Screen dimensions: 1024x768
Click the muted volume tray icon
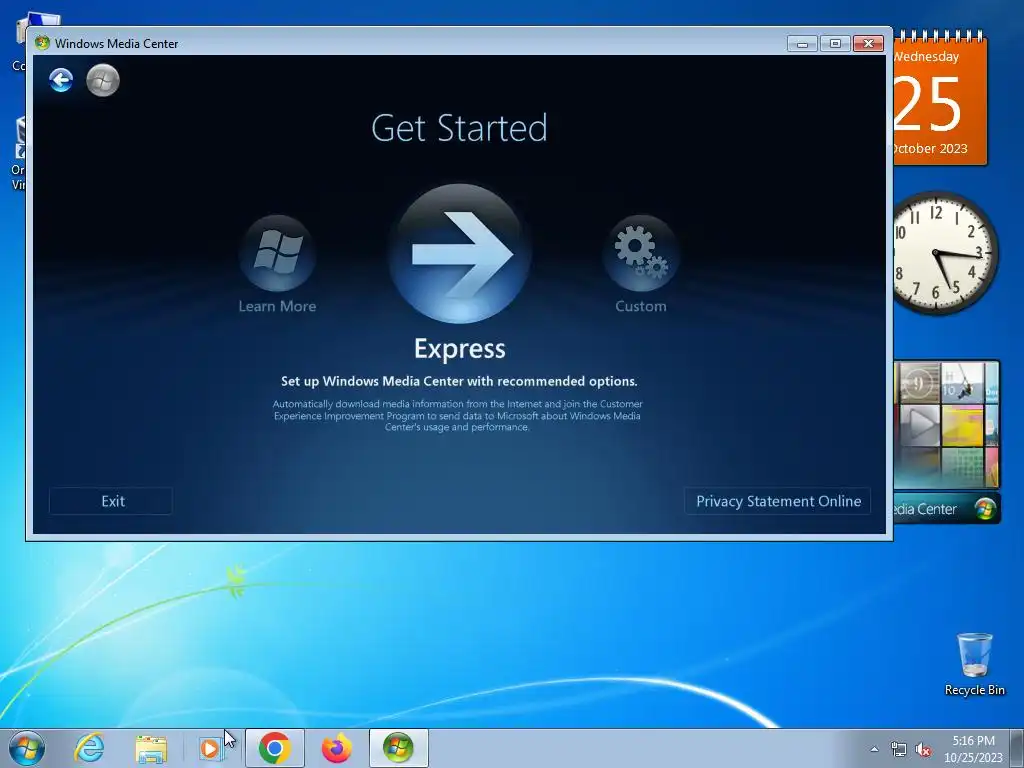click(x=923, y=750)
